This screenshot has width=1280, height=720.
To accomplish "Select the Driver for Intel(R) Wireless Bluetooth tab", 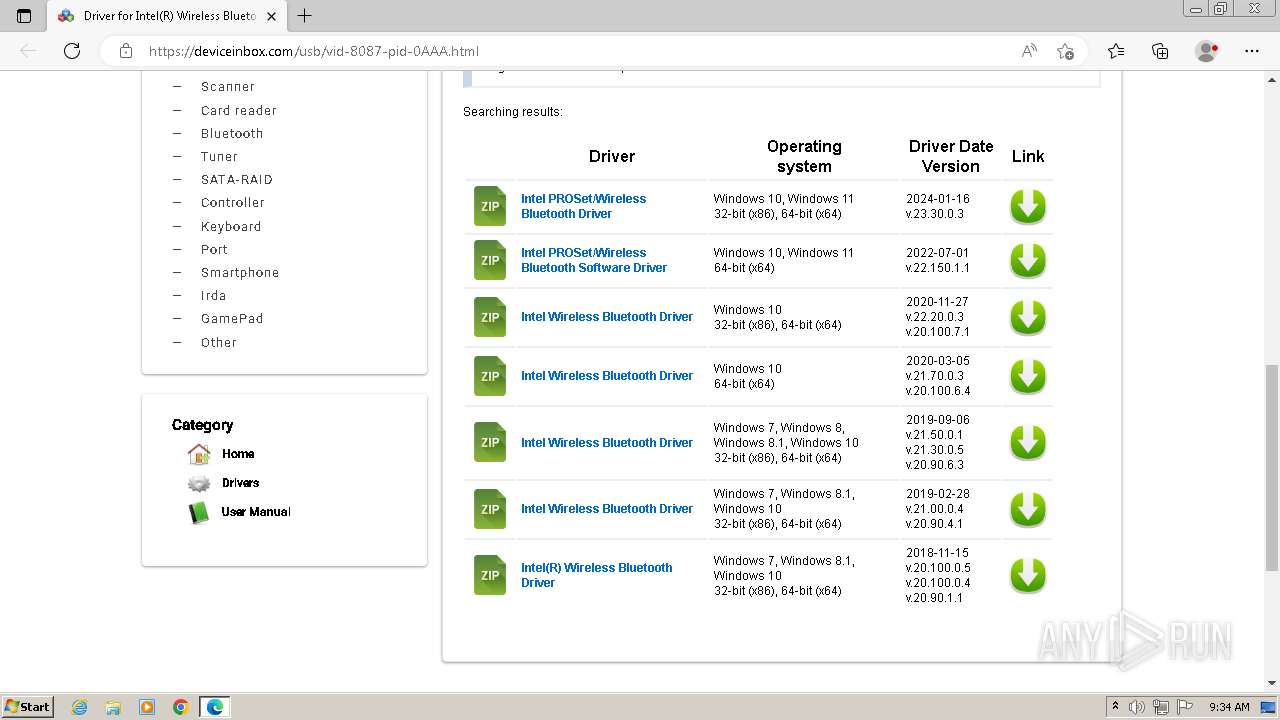I will click(165, 16).
